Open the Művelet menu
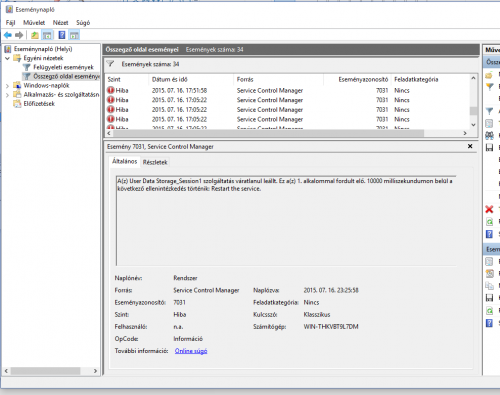Image resolution: width=500 pixels, height=395 pixels. (34, 23)
